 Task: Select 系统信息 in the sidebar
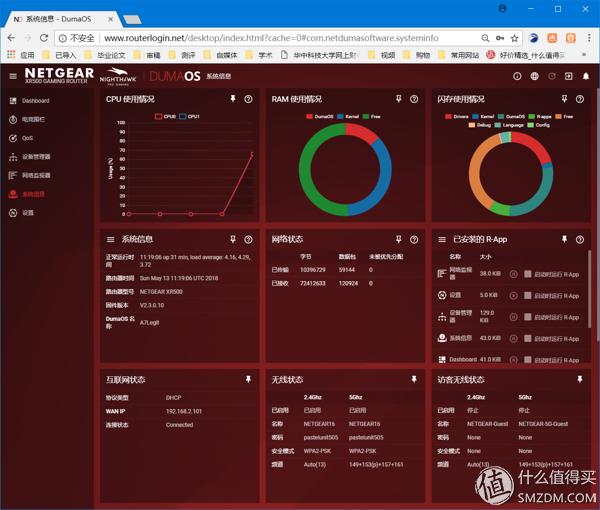coord(27,194)
